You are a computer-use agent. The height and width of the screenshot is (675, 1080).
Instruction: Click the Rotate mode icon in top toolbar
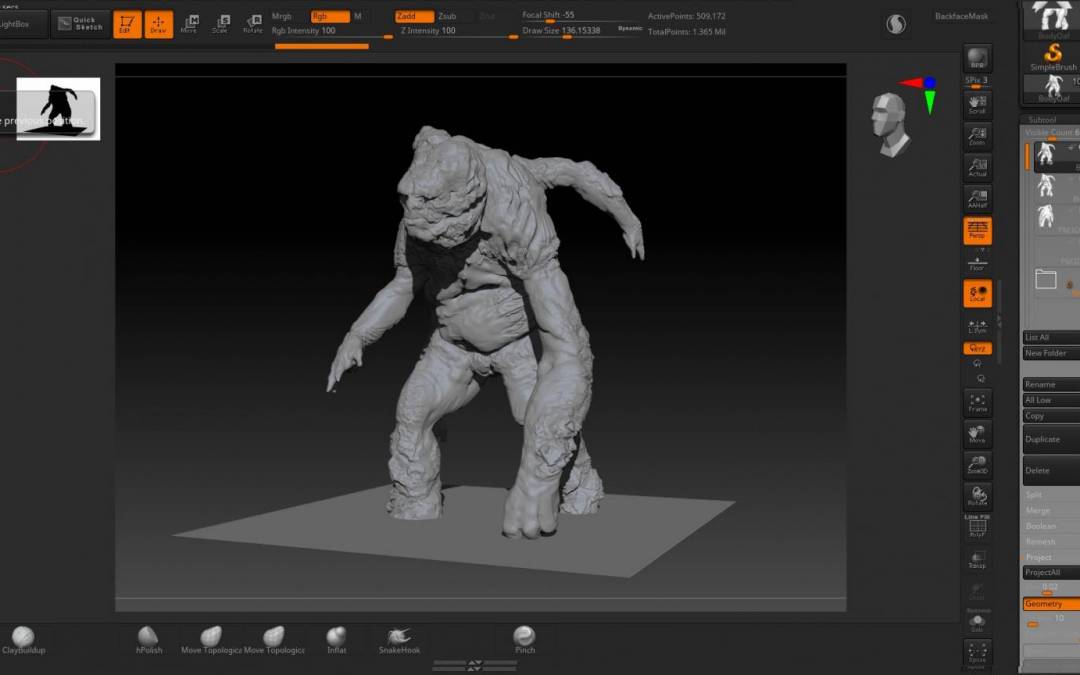click(x=253, y=24)
